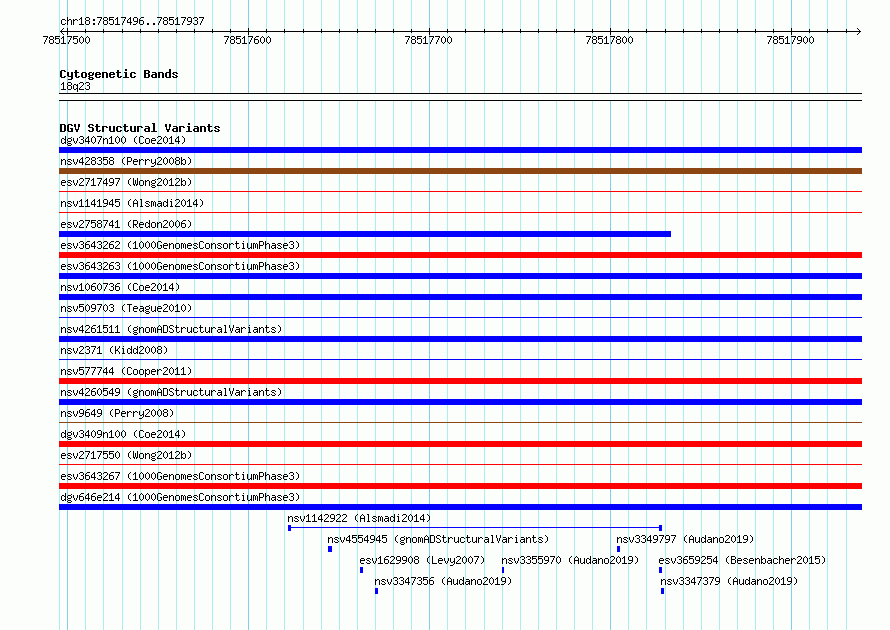Screen dimensions: 890x630
Task: Open the nsv1142922 (Alsmadi2014) label
Action: tap(359, 518)
